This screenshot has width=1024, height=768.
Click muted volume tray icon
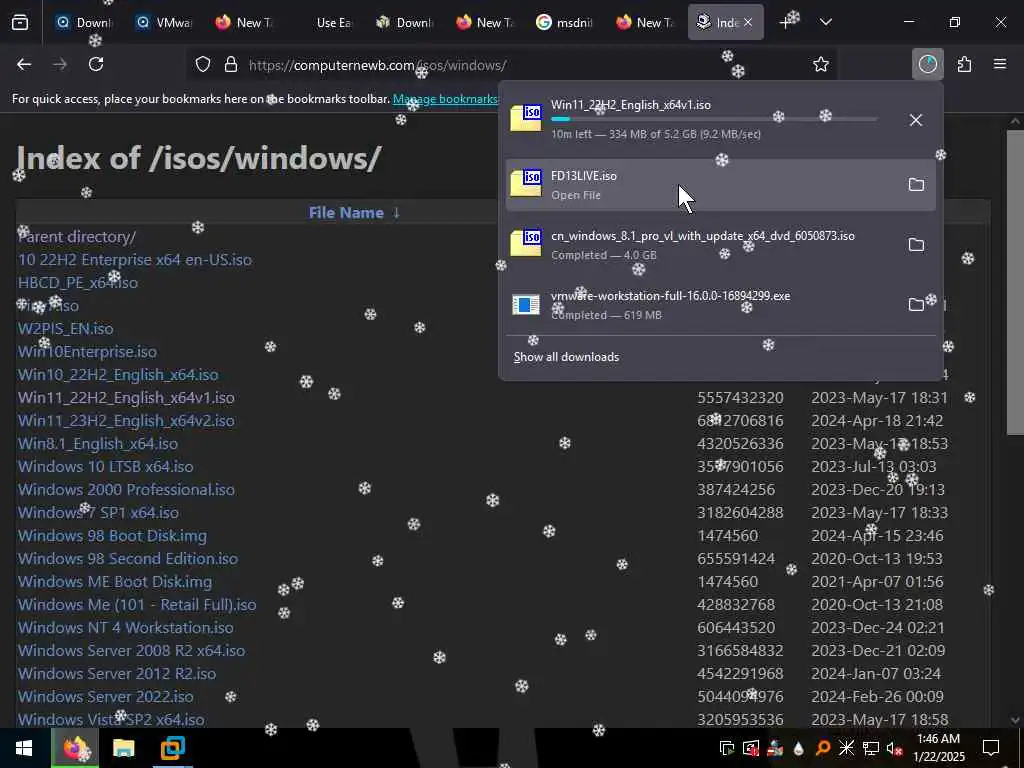894,748
